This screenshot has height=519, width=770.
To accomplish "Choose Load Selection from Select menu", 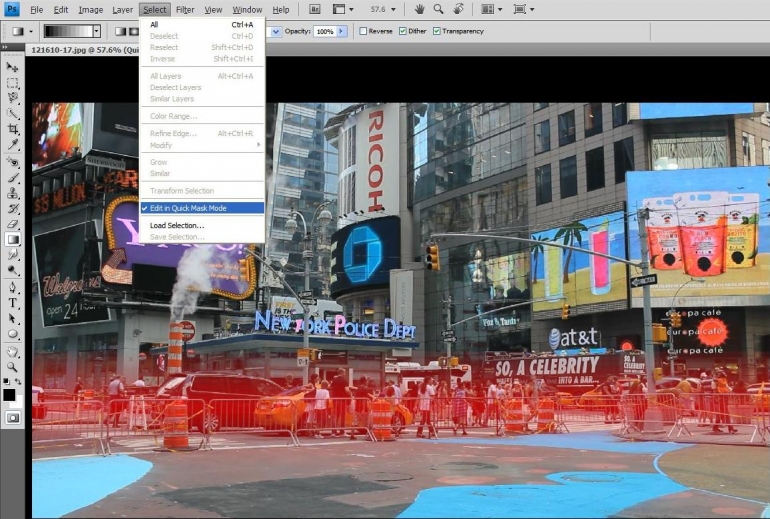I will 202,225.
